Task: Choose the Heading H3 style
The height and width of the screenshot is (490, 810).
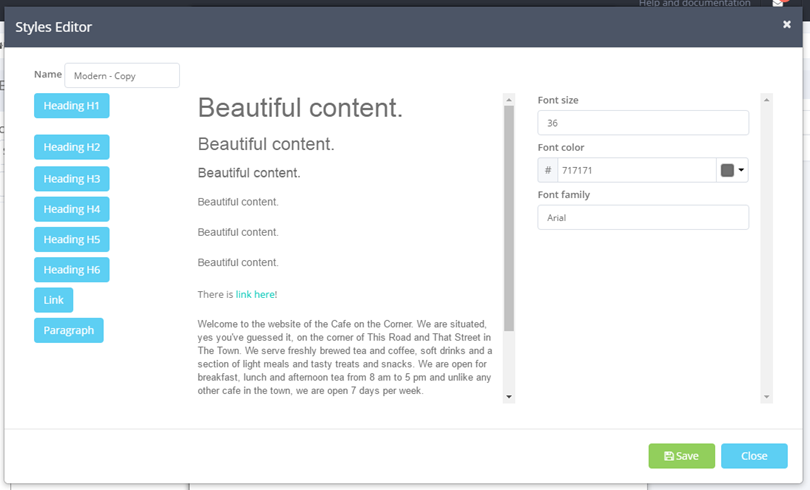Action: pyautogui.click(x=72, y=179)
